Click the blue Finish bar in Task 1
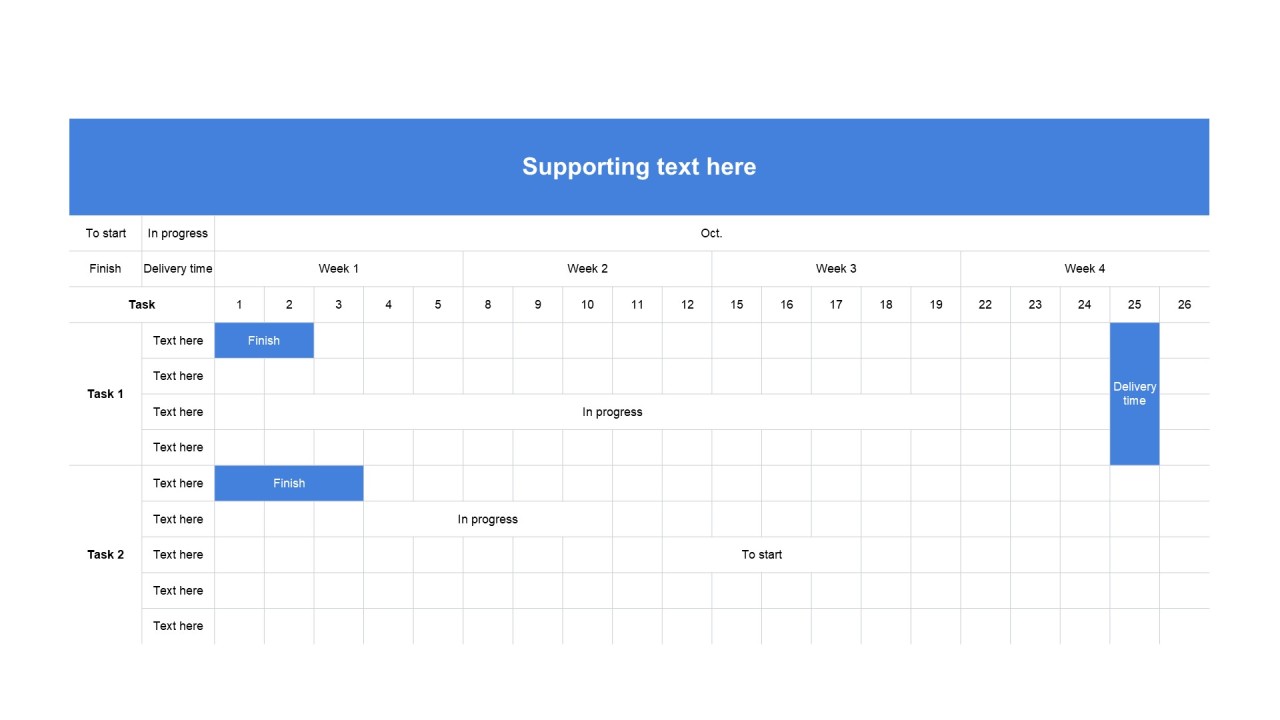Screen dimensions: 1280x720 (x=264, y=340)
